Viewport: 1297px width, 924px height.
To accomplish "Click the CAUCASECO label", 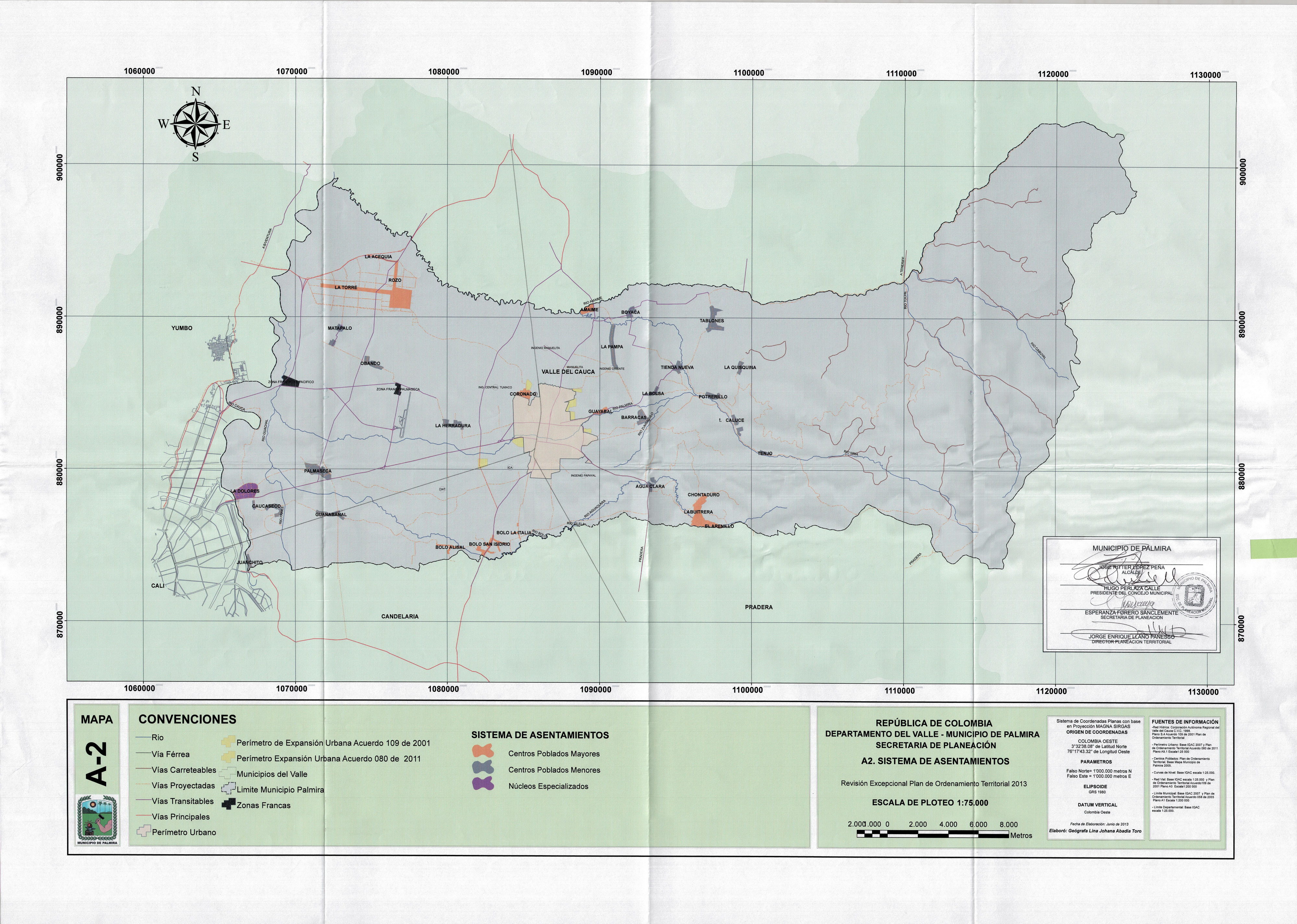I will 266,506.
